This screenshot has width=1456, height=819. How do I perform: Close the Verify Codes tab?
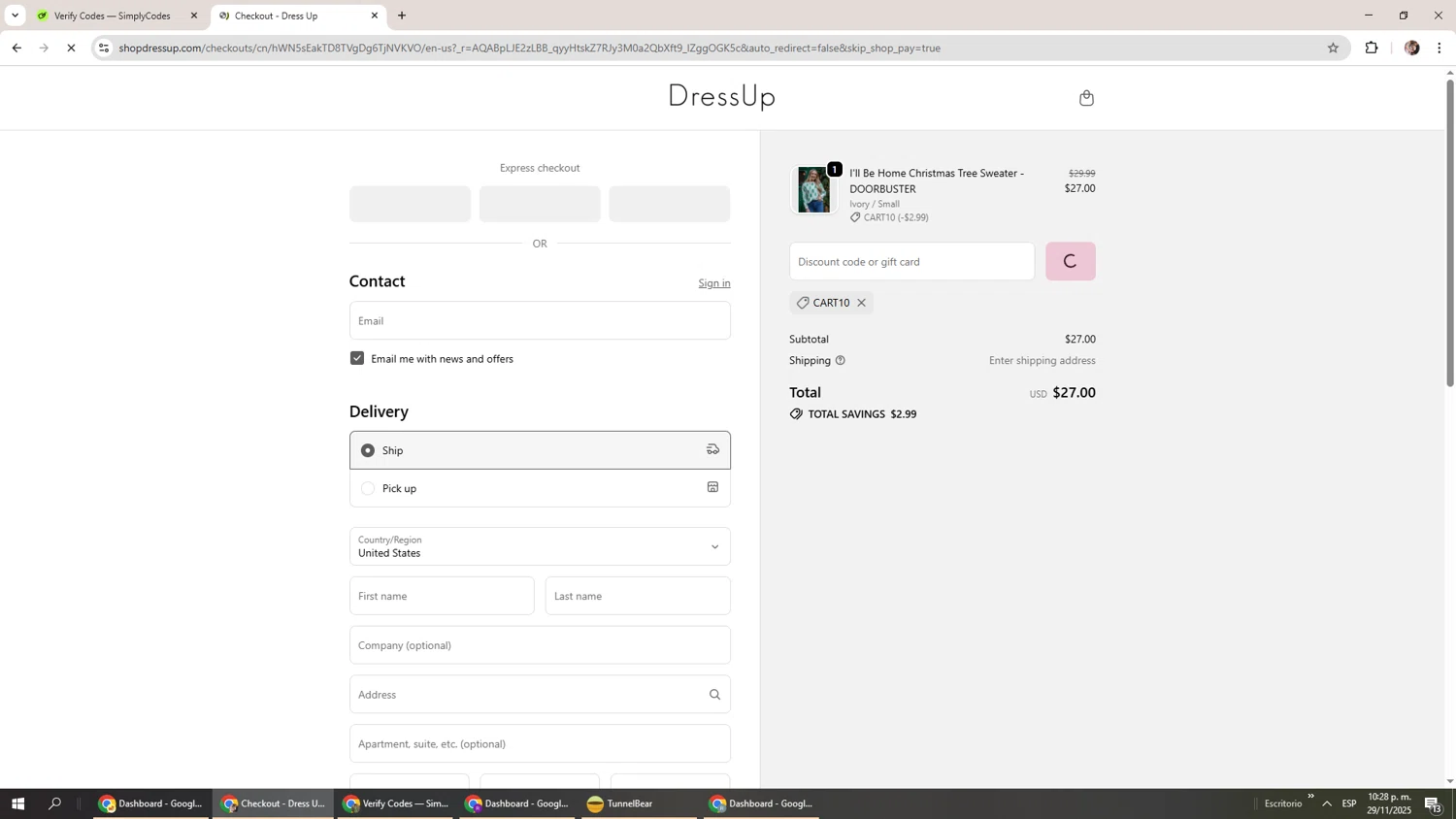tap(194, 16)
